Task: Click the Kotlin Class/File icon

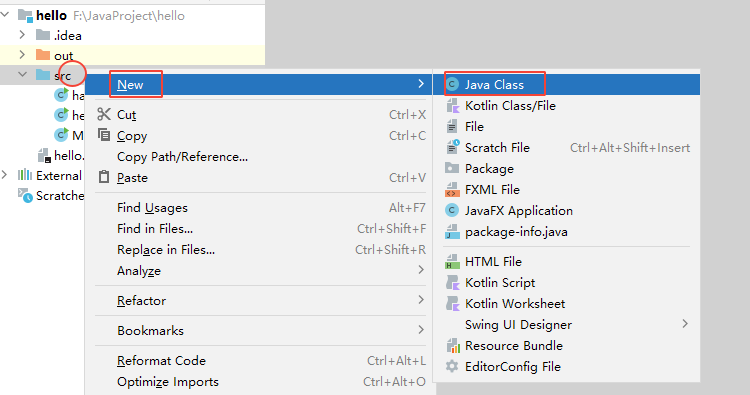Action: (x=452, y=106)
